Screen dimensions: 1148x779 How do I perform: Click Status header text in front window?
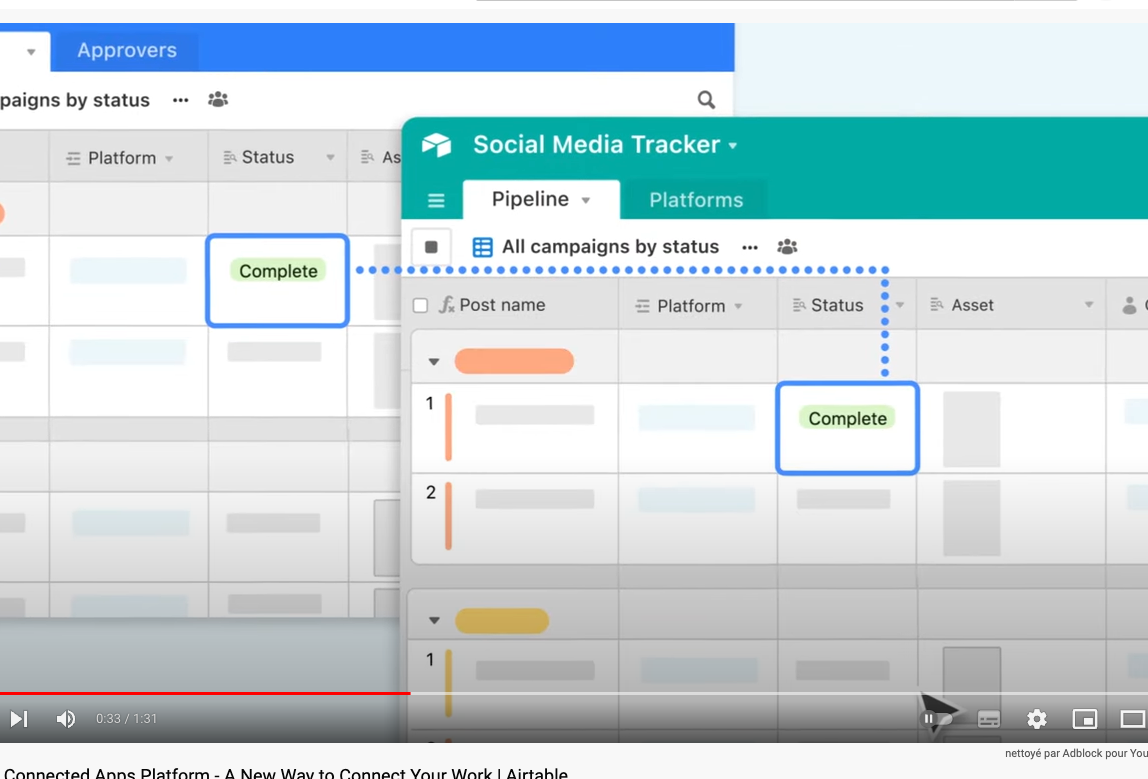pos(837,305)
